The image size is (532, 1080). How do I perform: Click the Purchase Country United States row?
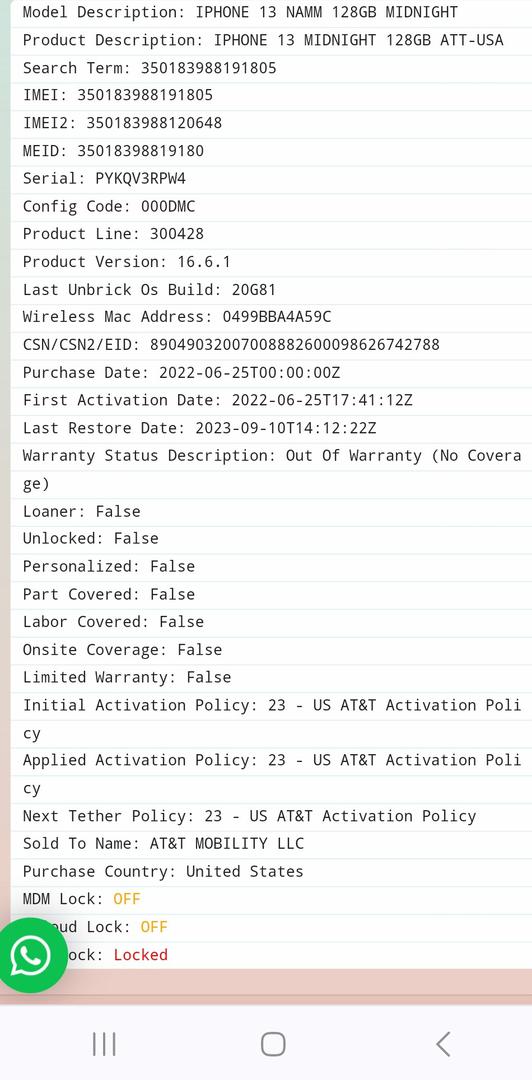tap(272, 871)
